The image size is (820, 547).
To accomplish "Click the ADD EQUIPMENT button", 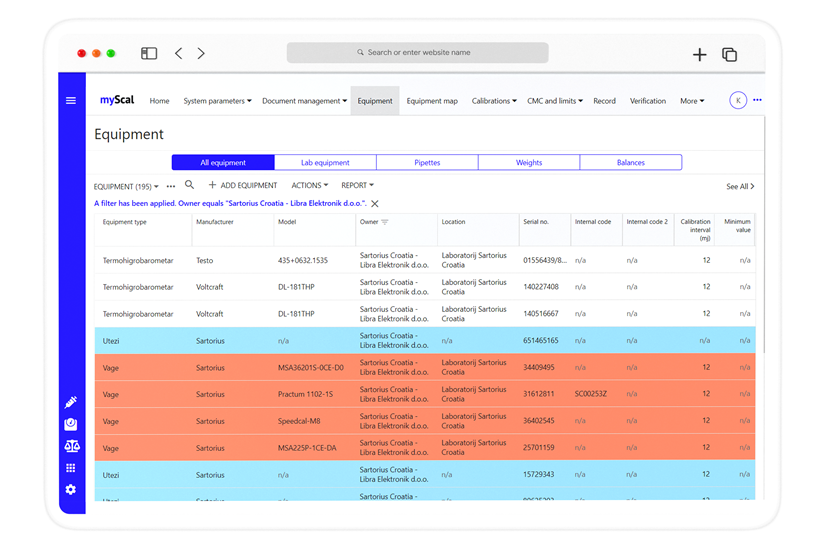I will [243, 186].
